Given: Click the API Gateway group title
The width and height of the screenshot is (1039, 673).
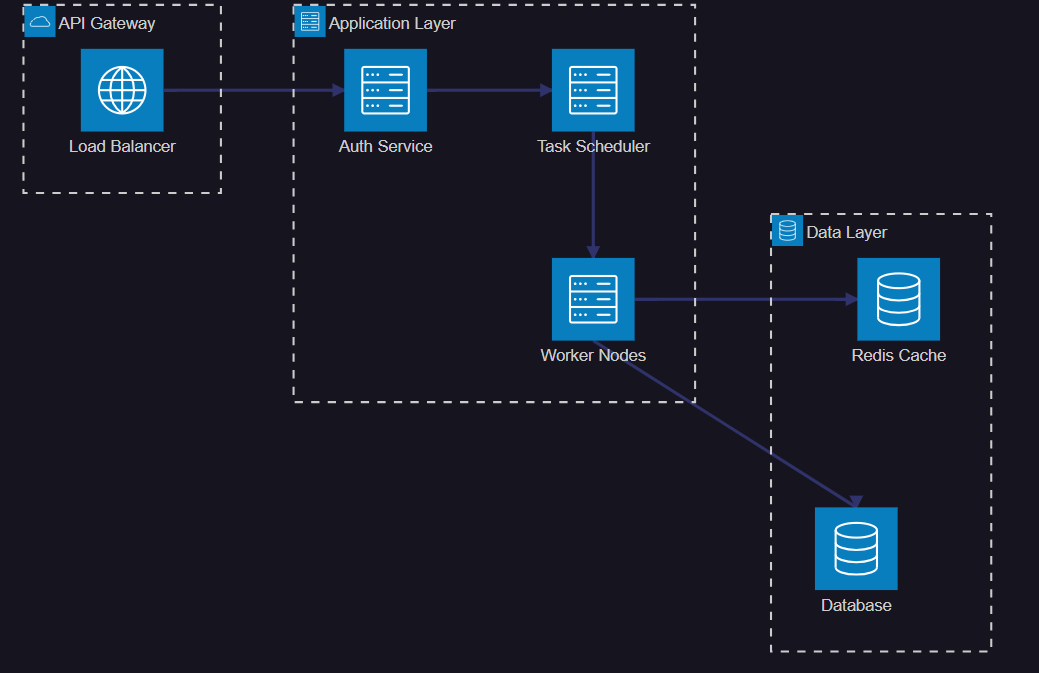Looking at the screenshot, I should 107,23.
